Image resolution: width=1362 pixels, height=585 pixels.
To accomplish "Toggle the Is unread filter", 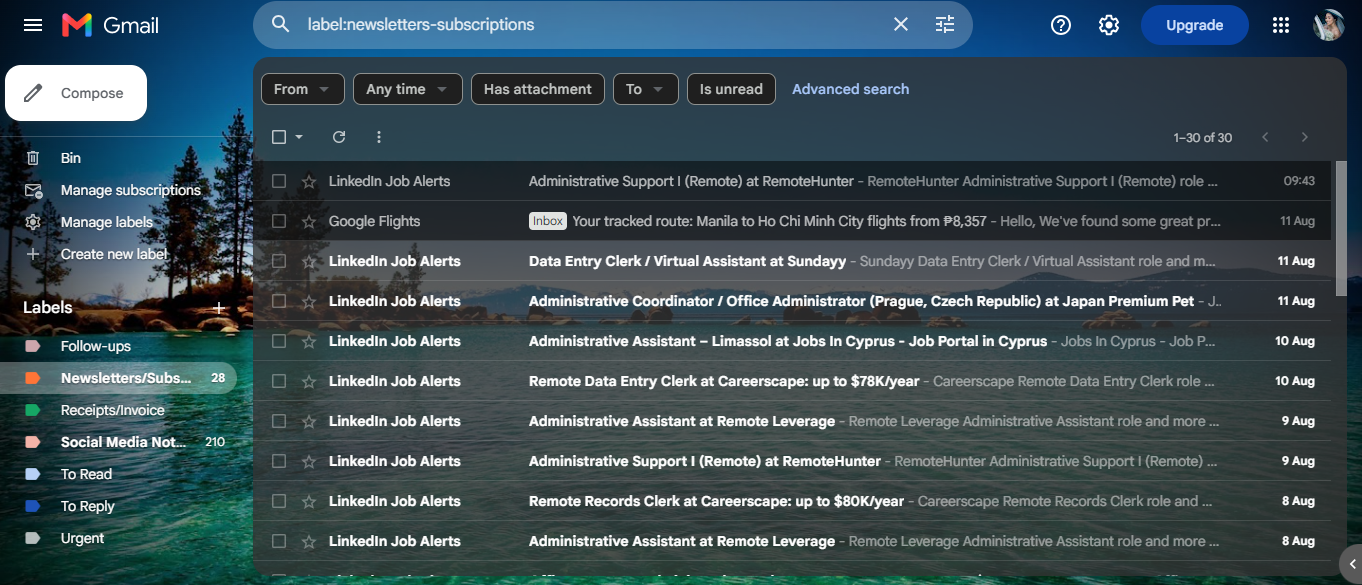I will point(731,89).
